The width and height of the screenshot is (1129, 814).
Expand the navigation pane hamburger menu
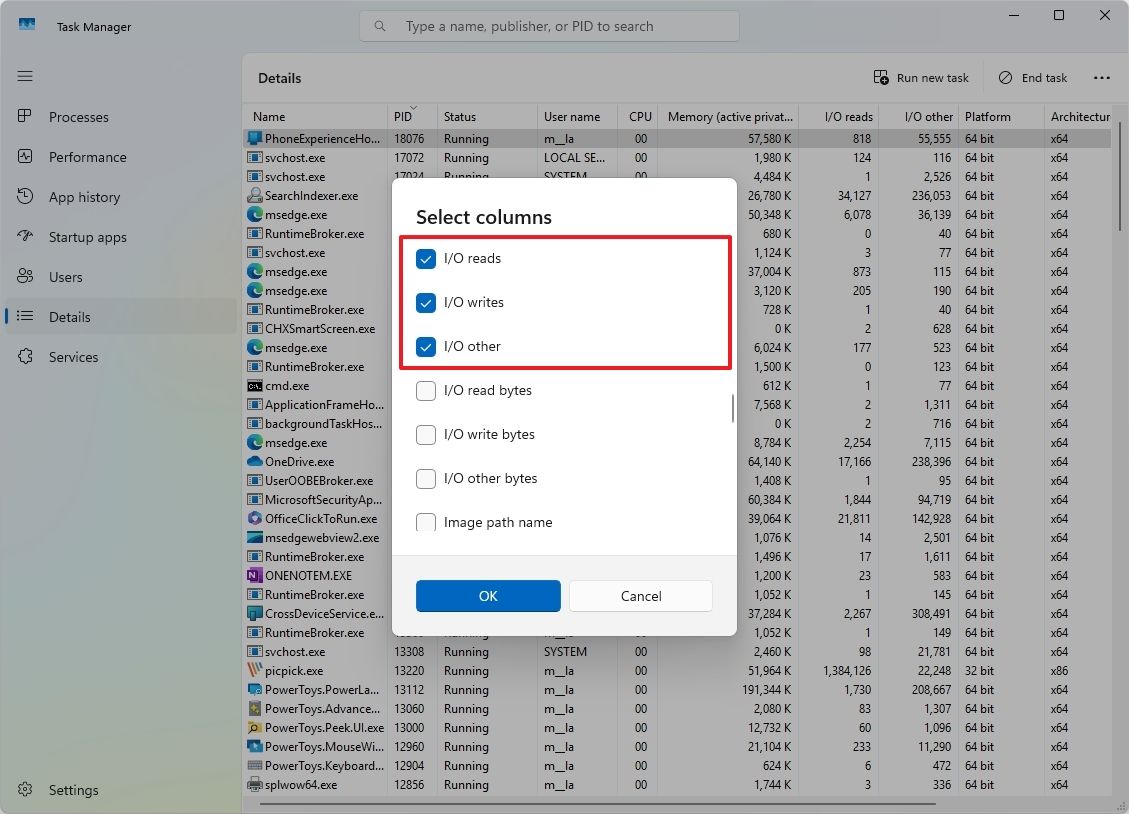[24, 76]
